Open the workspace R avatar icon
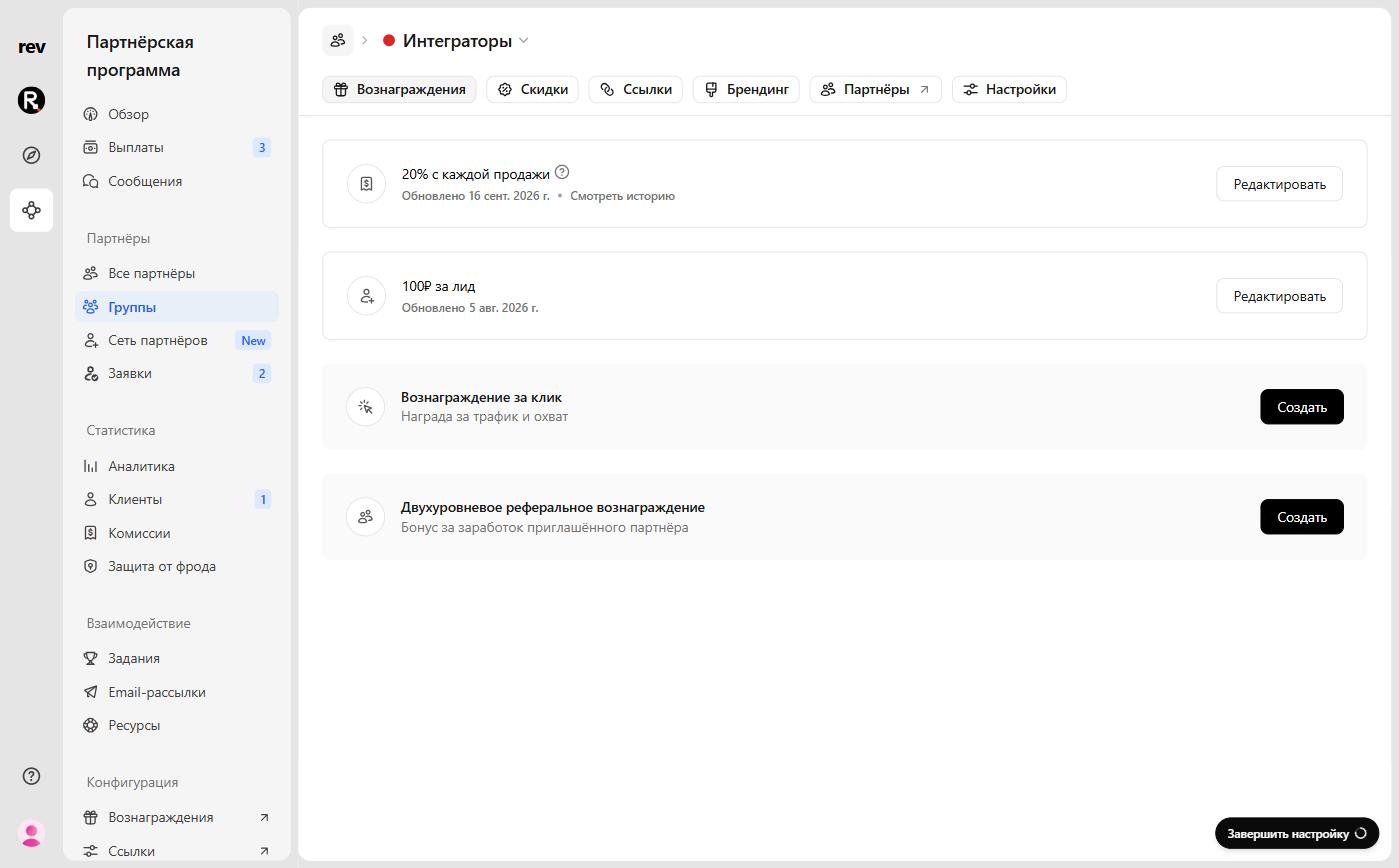1399x868 pixels. point(32,100)
